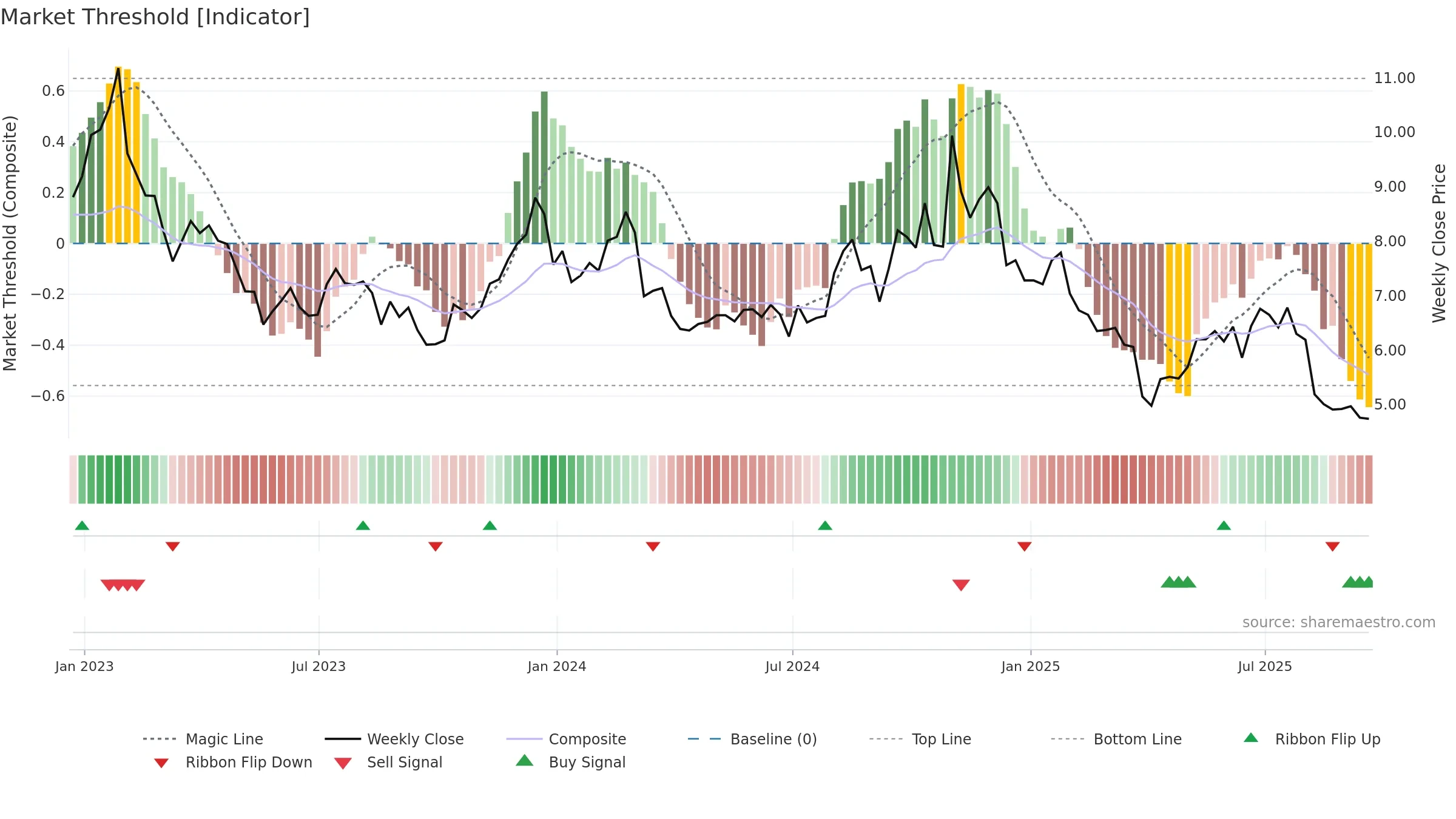Click the −0.6 tick on left axis
The width and height of the screenshot is (1456, 819).
point(48,396)
